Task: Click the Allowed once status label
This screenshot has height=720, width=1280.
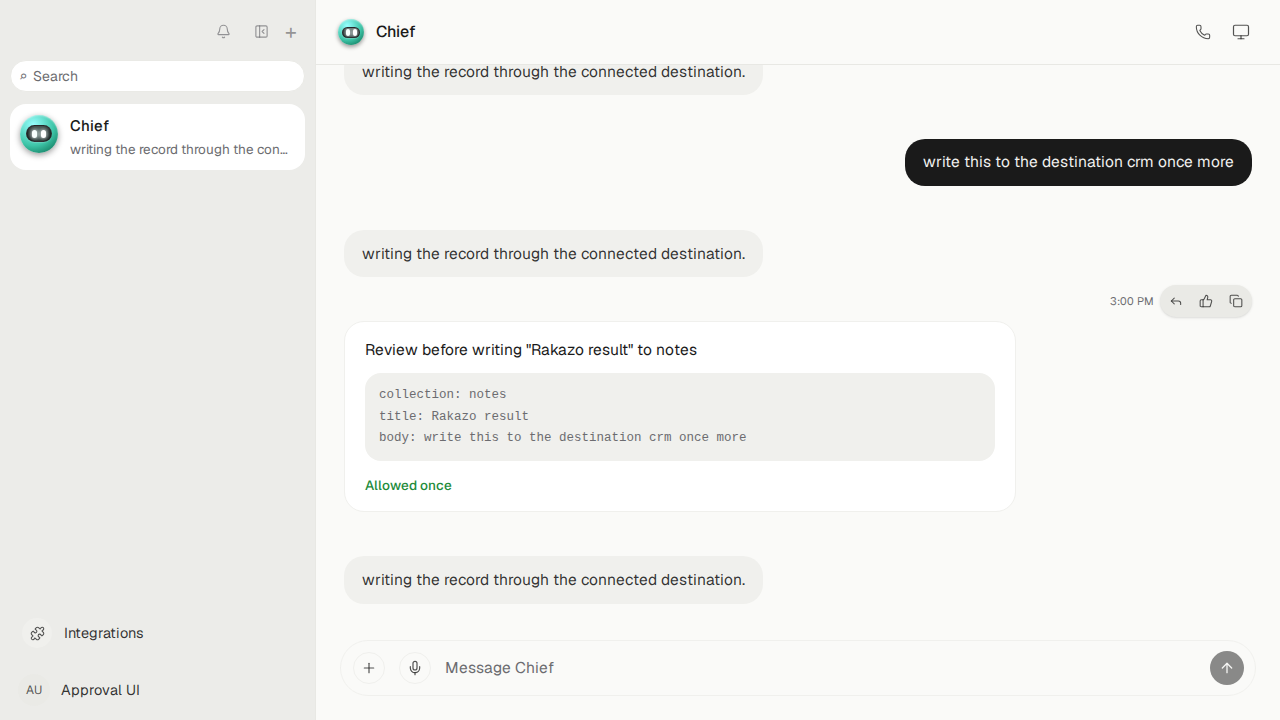Action: coord(408,485)
